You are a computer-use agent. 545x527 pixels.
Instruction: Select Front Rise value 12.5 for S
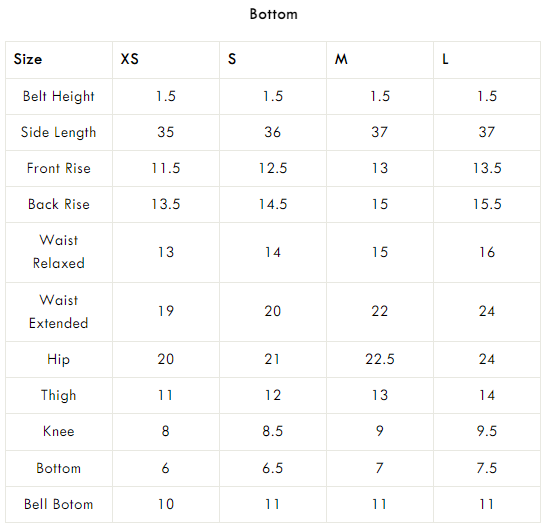point(273,168)
